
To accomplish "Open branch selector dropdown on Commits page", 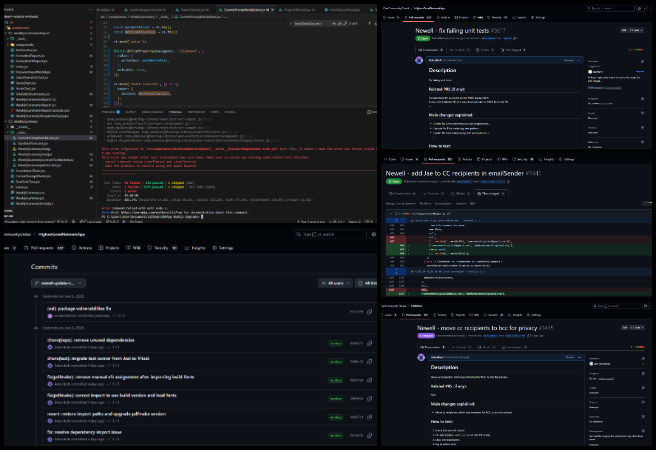I will coord(58,283).
